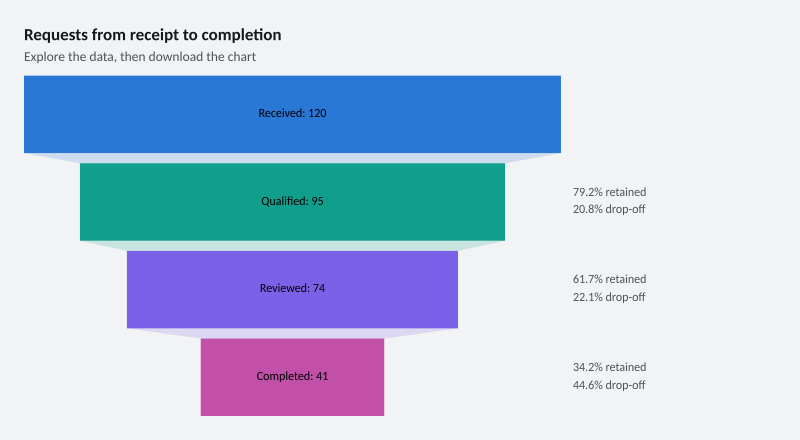The image size is (800, 440).
Task: Click the "Requests from receipt to completion" title
Action: (x=153, y=35)
